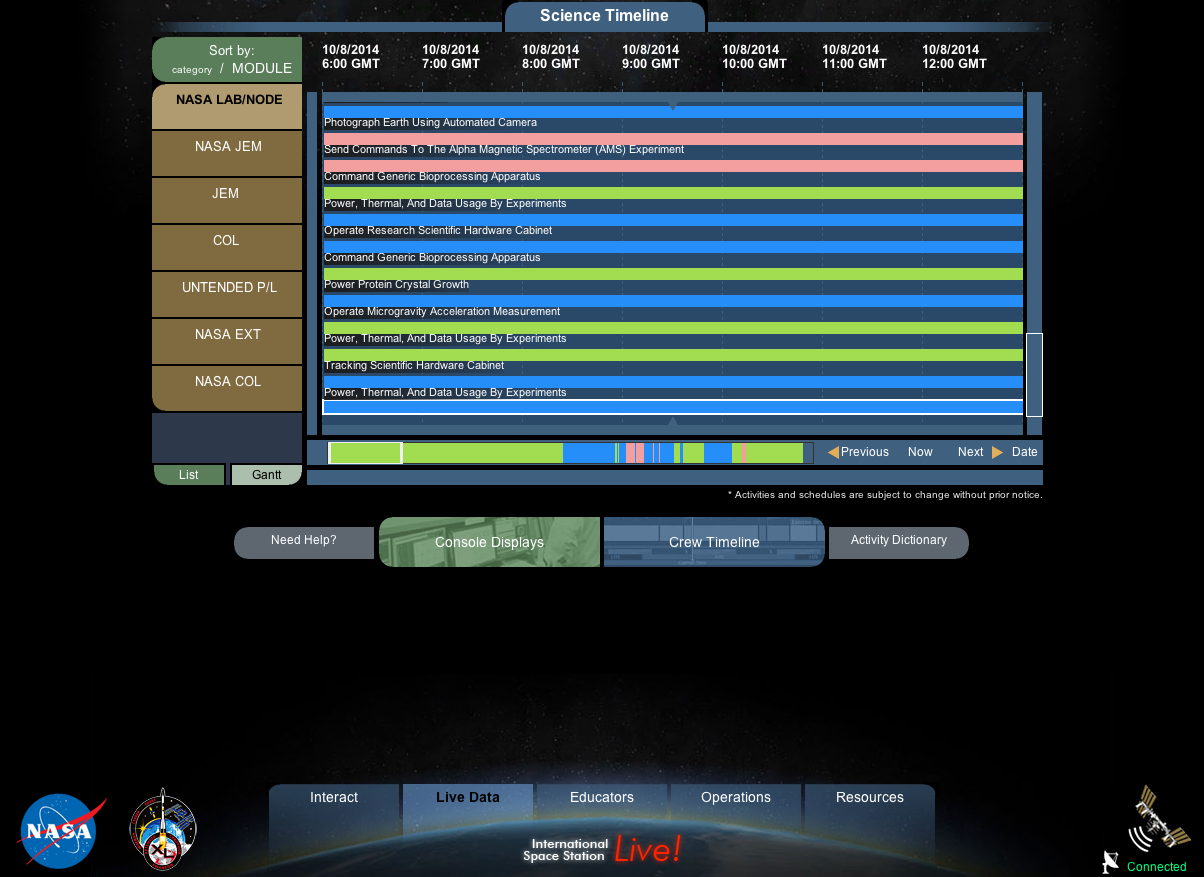The width and height of the screenshot is (1204, 877).
Task: Open the Console Displays panel
Action: tap(488, 542)
